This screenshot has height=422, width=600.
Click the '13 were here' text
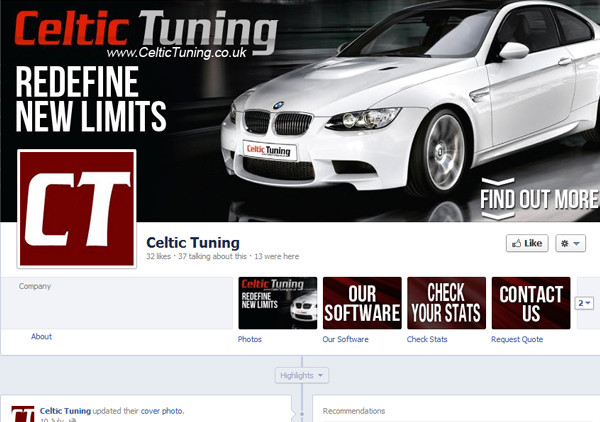pos(277,256)
